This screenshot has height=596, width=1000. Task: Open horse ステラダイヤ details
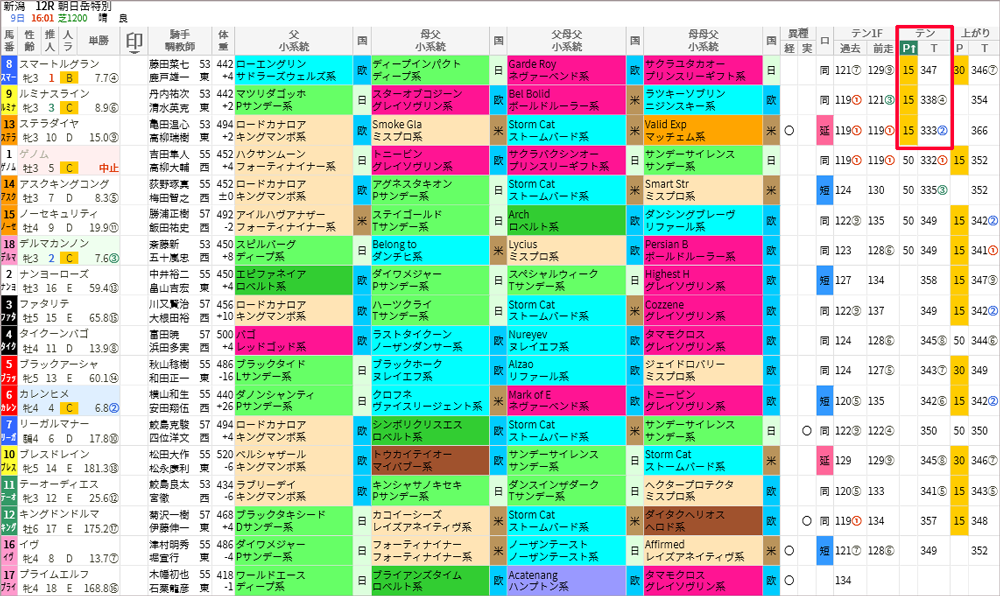pyautogui.click(x=49, y=124)
